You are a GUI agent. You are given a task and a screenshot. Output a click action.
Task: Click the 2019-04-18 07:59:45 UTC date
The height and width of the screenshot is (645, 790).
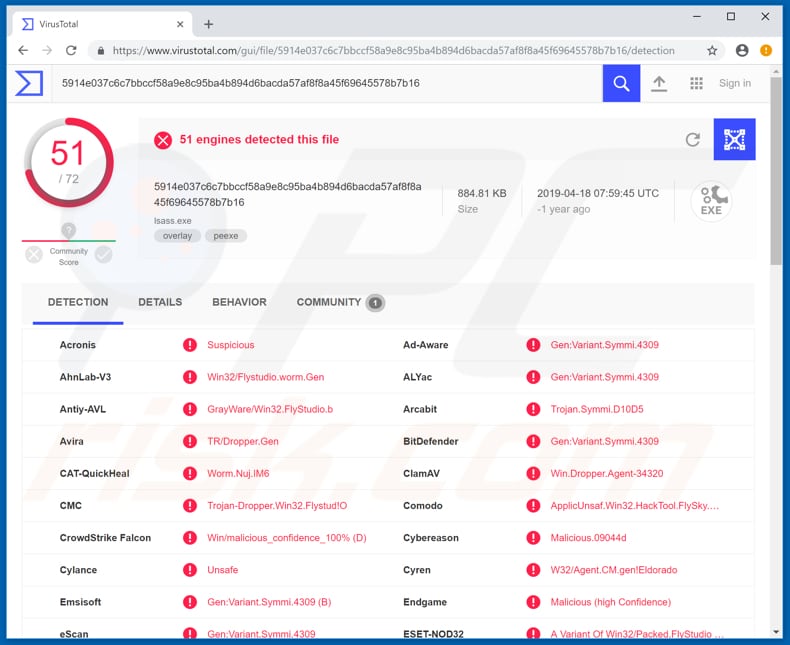pyautogui.click(x=598, y=194)
